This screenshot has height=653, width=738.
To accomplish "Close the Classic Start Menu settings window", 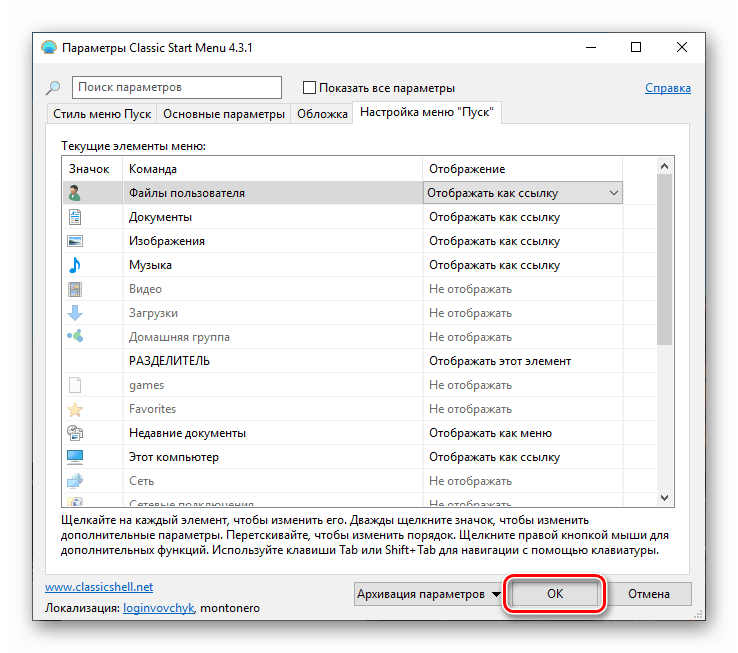I will click(x=682, y=47).
